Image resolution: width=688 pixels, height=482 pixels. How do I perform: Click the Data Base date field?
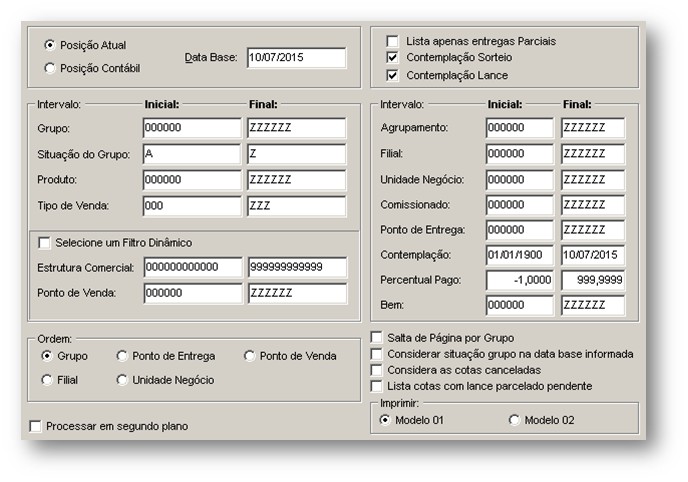tap(297, 57)
